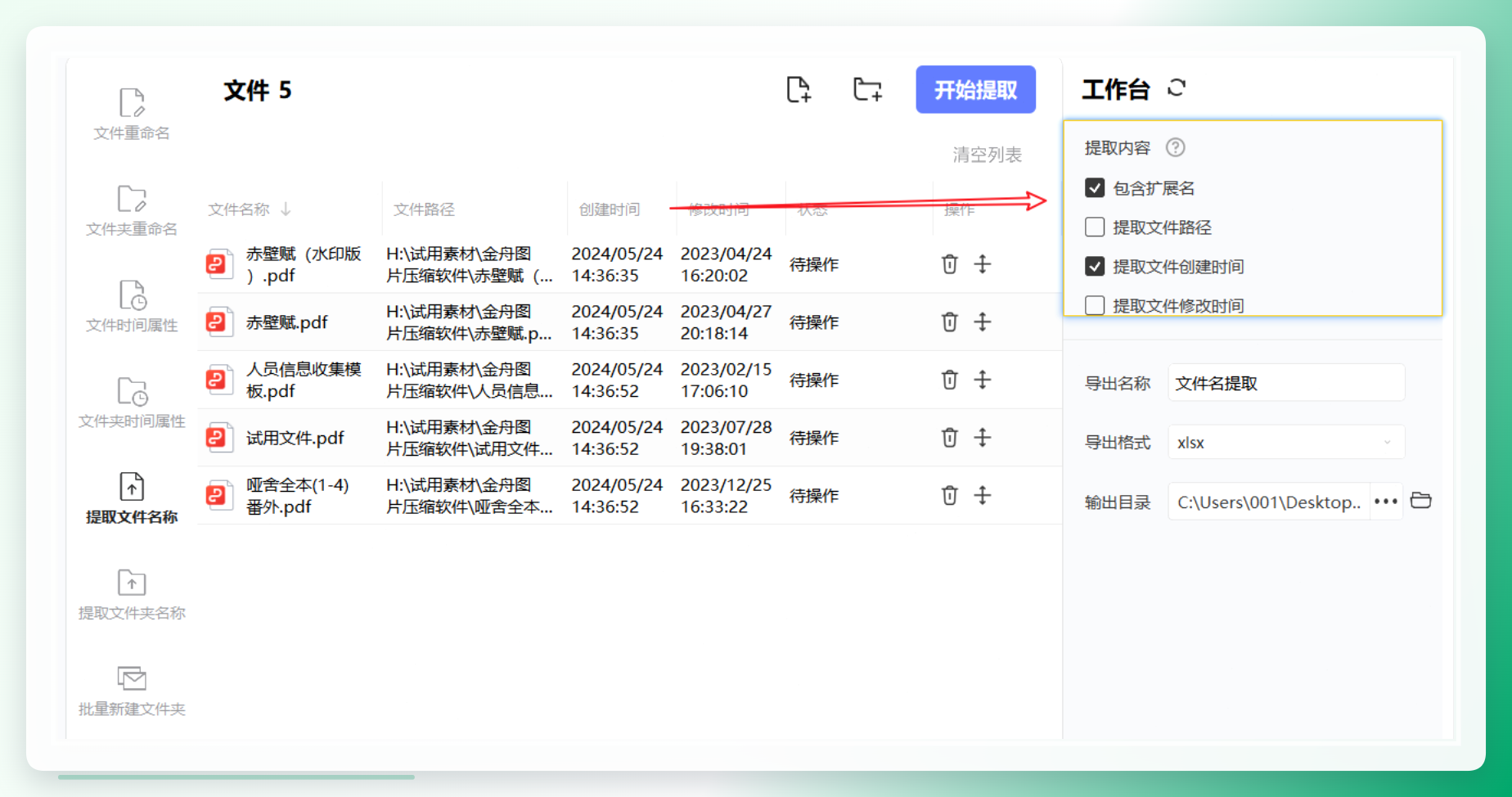Select file name 试用文件.pdf
Image resolution: width=1512 pixels, height=797 pixels.
(295, 438)
